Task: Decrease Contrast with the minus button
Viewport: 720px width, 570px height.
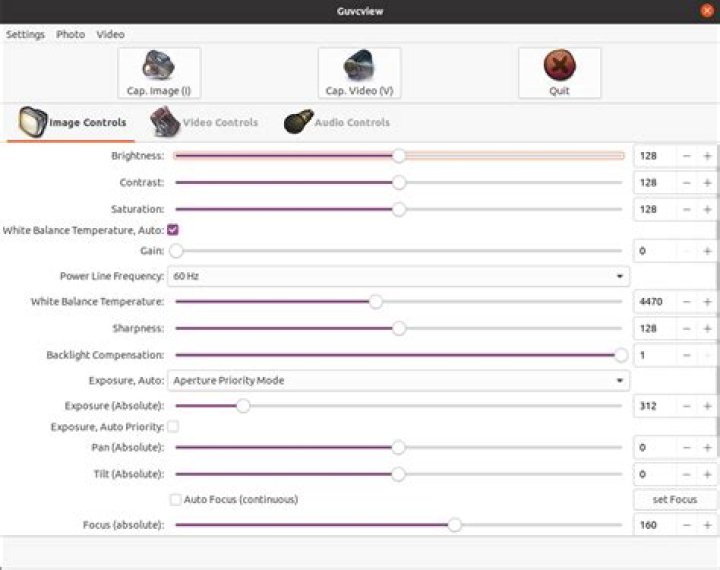Action: coord(686,183)
